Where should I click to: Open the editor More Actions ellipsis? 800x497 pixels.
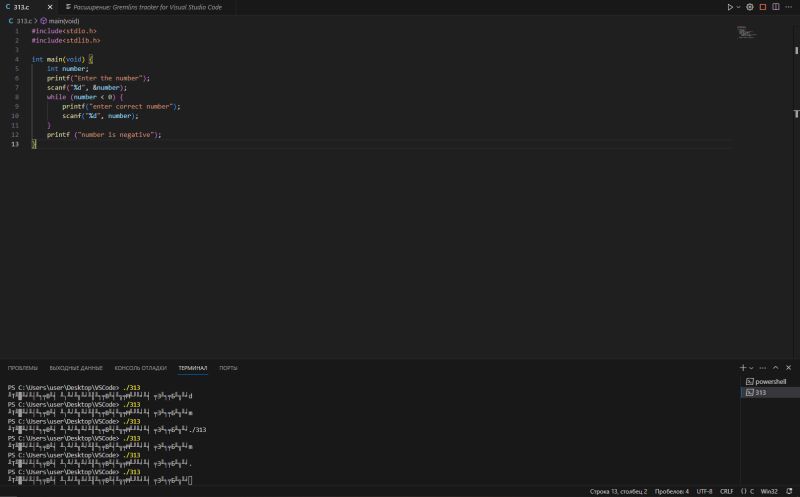point(789,7)
